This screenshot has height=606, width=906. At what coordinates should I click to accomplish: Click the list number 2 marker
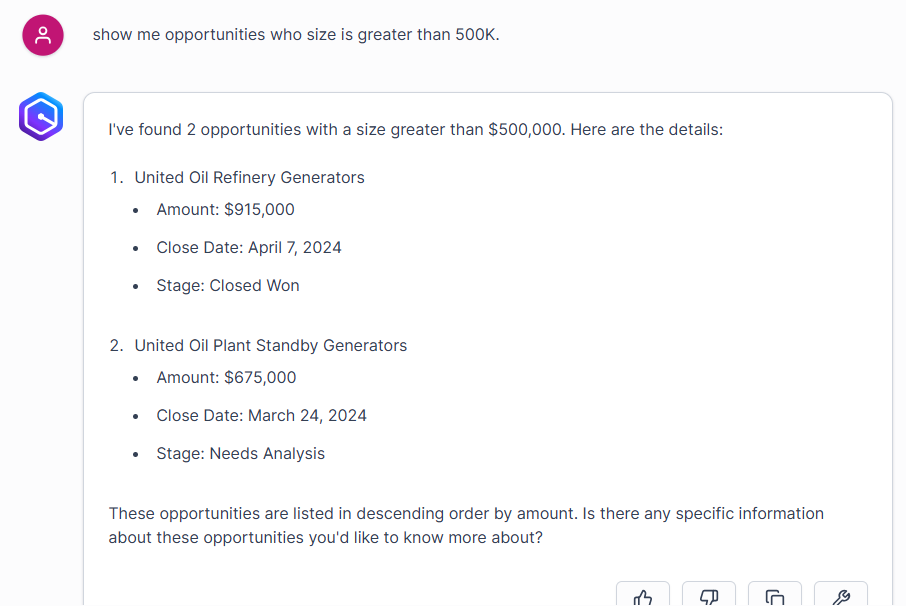coord(116,346)
